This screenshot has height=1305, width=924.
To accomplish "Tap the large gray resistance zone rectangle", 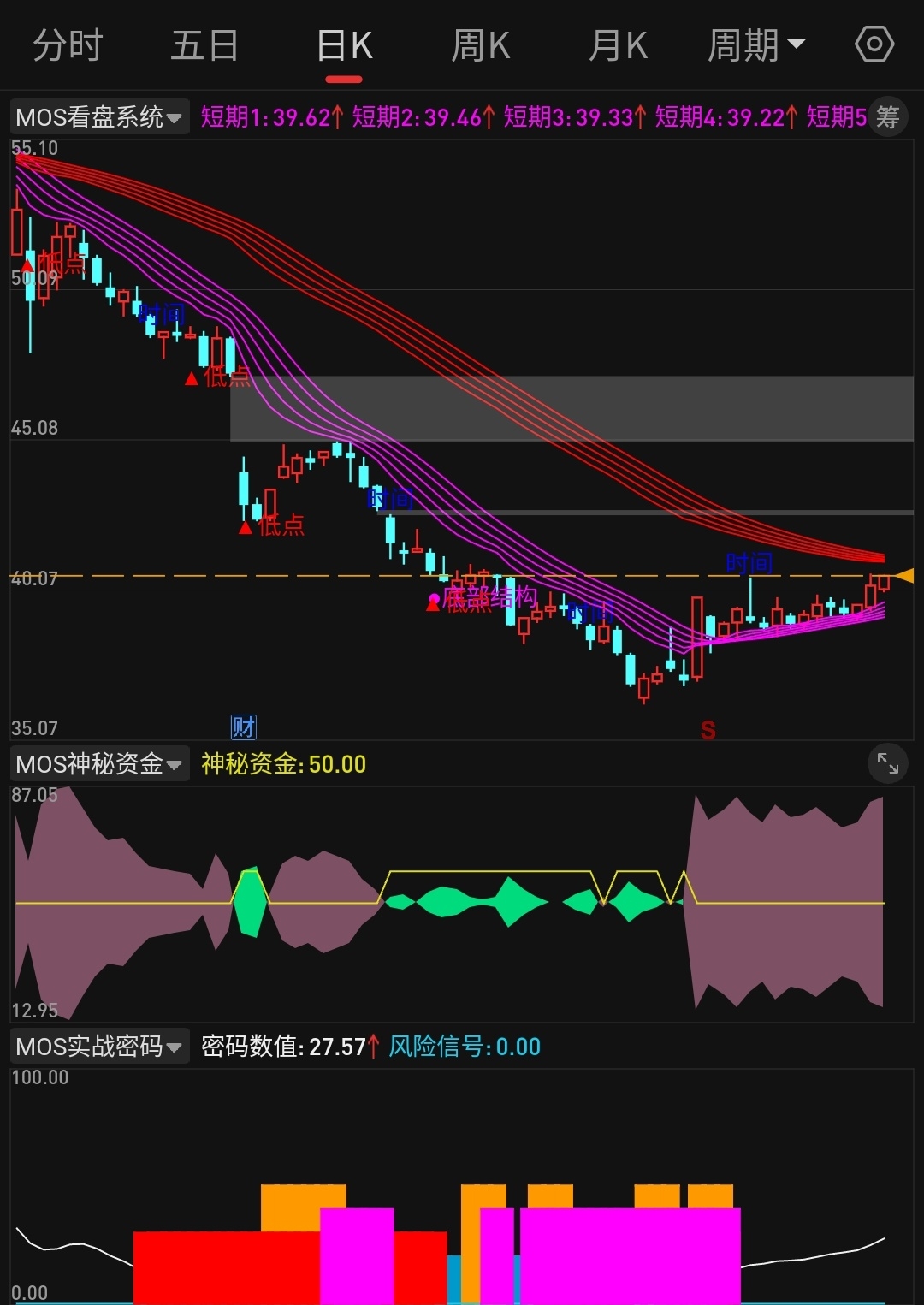I will (572, 408).
